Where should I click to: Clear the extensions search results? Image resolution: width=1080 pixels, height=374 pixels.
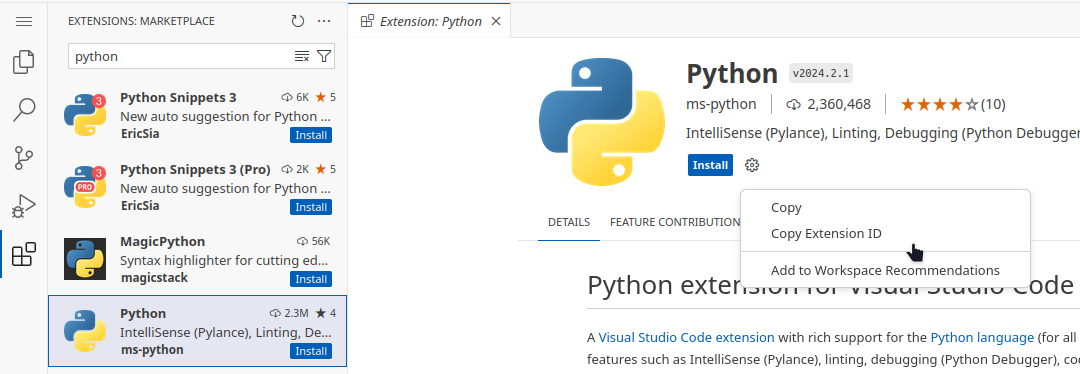click(302, 56)
